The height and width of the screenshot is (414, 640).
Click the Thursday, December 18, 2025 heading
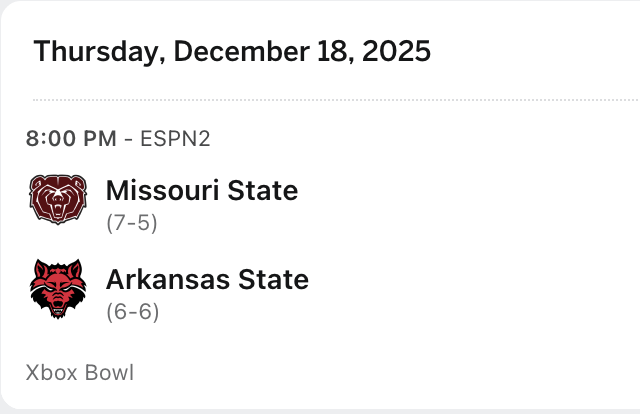[x=232, y=52]
